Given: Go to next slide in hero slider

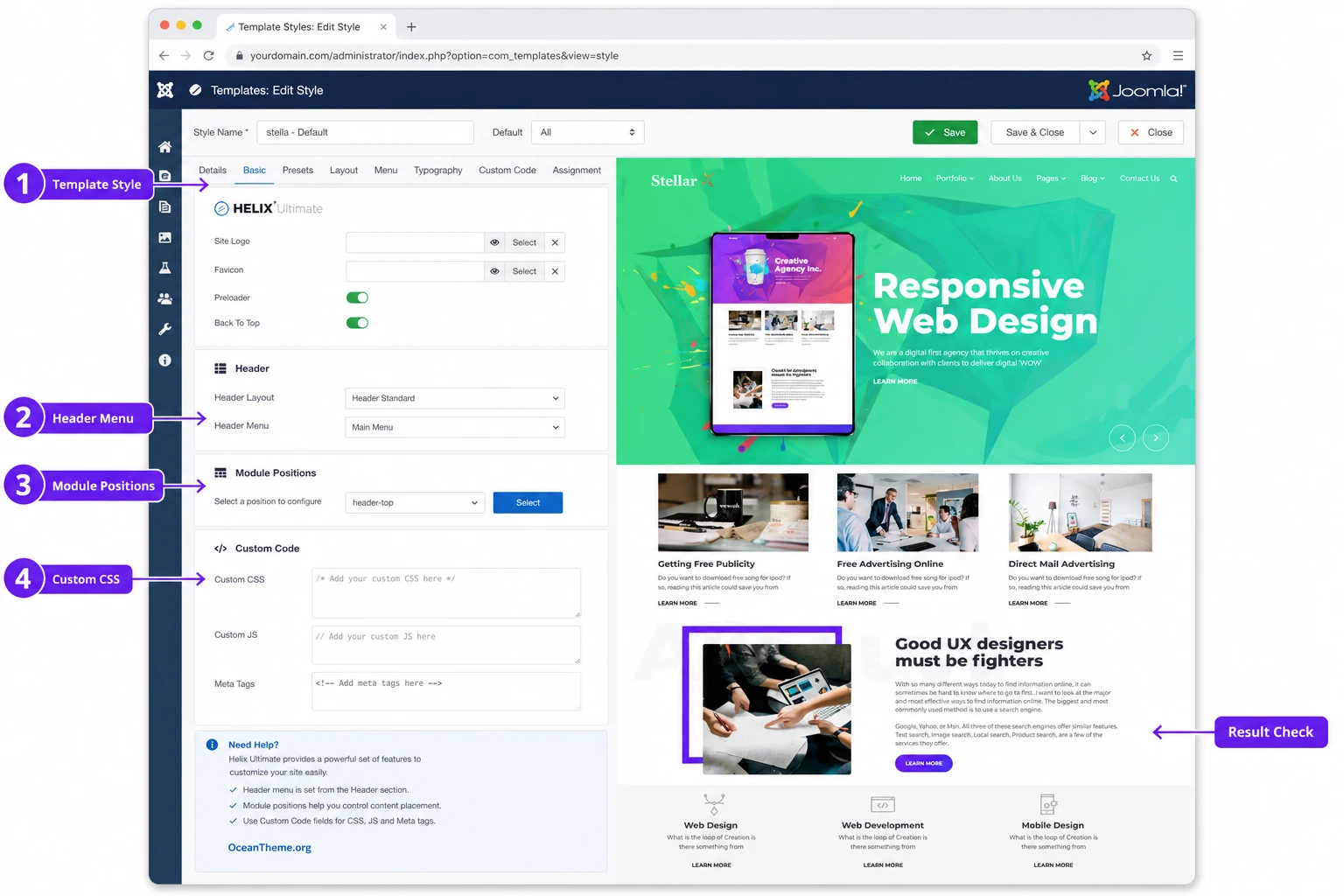Looking at the screenshot, I should 1156,437.
